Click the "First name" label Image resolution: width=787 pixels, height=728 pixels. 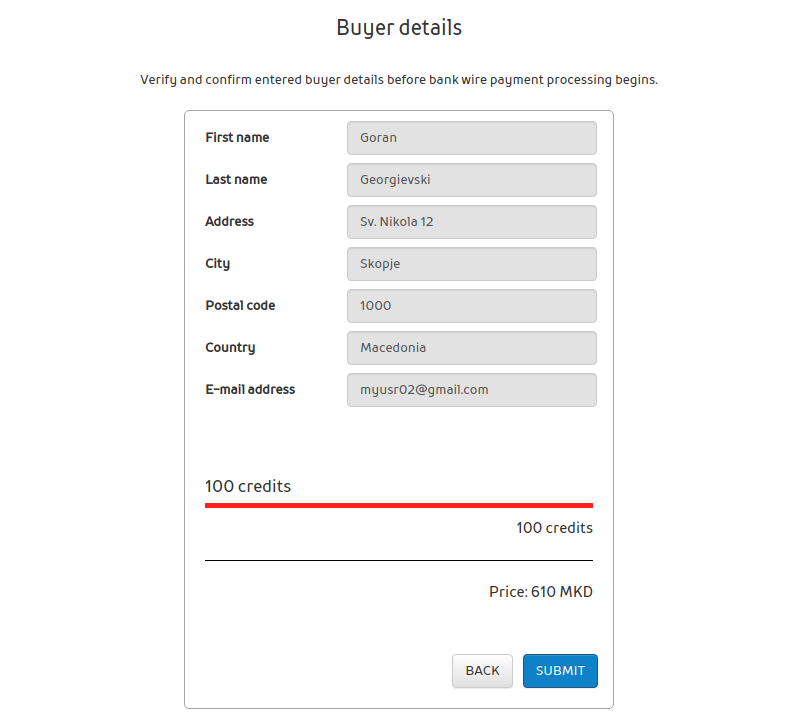(237, 138)
